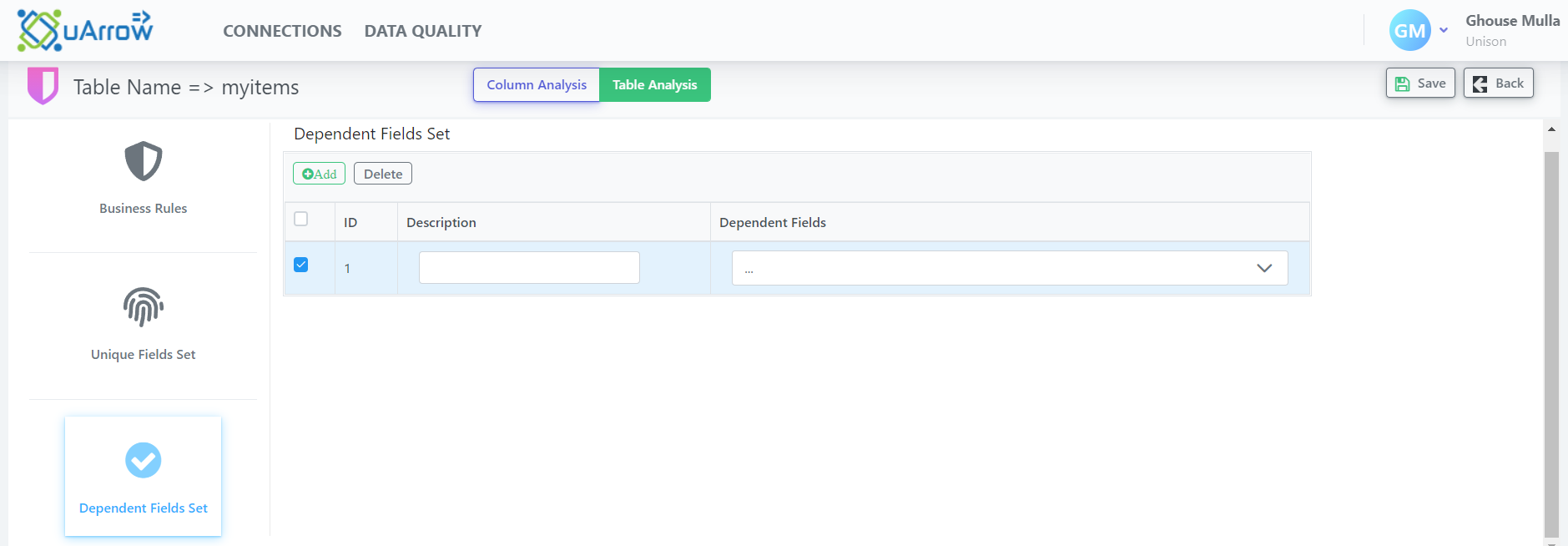Click the Unique Fields Set fingerprint icon
Screen dimensions: 1568x546
(144, 307)
